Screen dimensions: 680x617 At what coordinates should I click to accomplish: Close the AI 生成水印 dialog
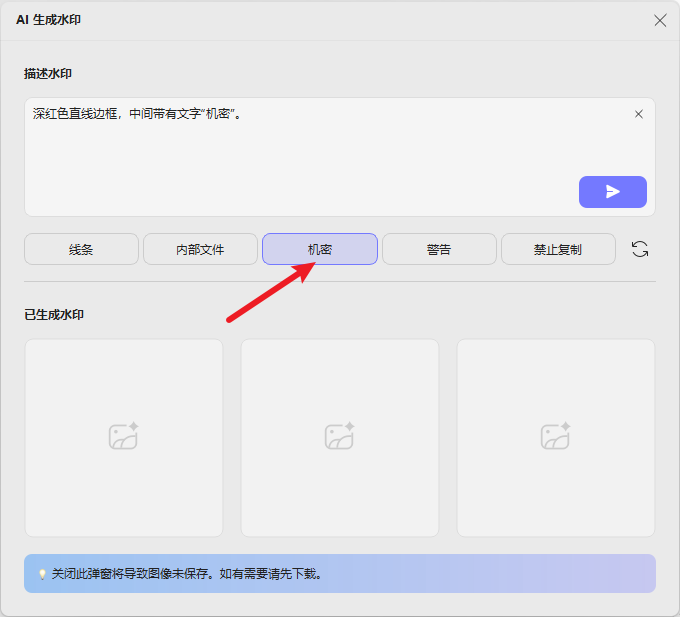point(660,20)
